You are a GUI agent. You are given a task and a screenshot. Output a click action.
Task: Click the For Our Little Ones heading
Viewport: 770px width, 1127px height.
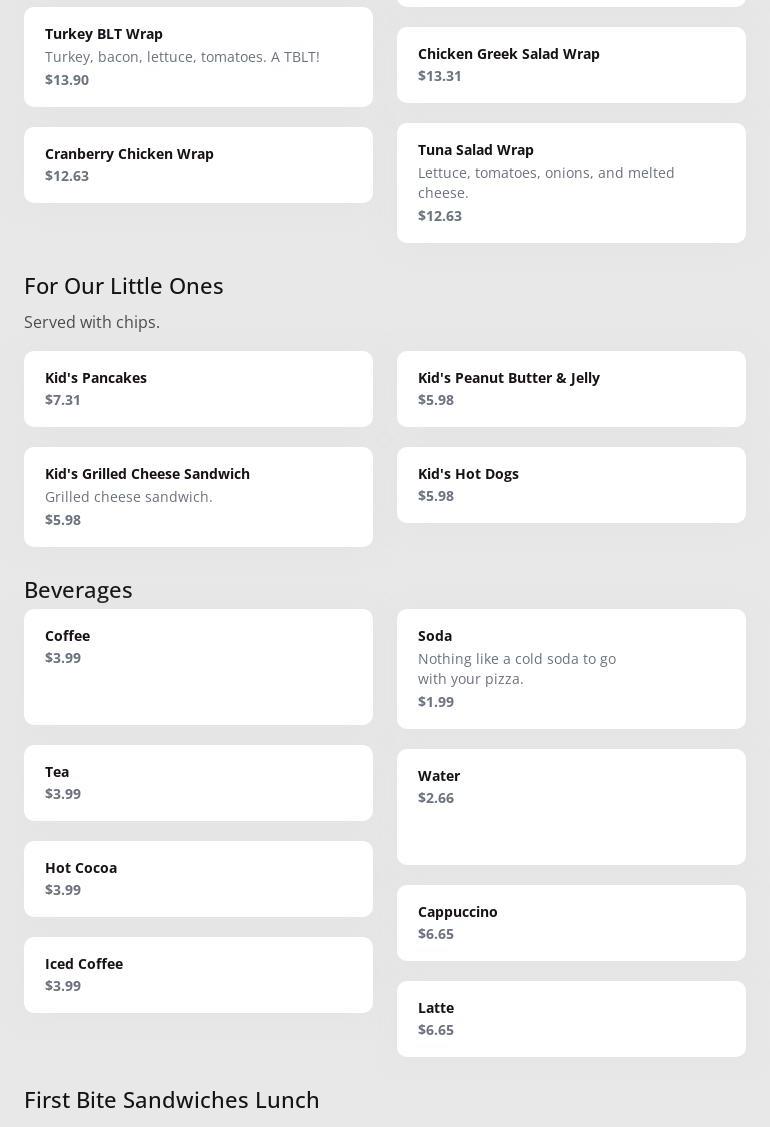click(124, 286)
